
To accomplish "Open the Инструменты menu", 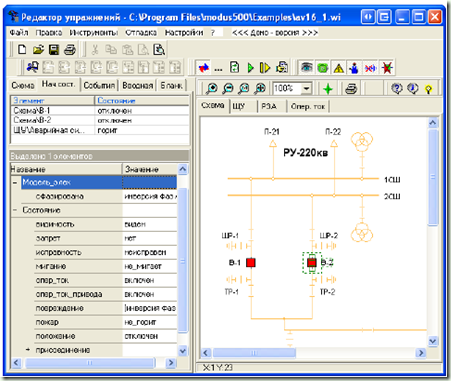I will coord(94,32).
